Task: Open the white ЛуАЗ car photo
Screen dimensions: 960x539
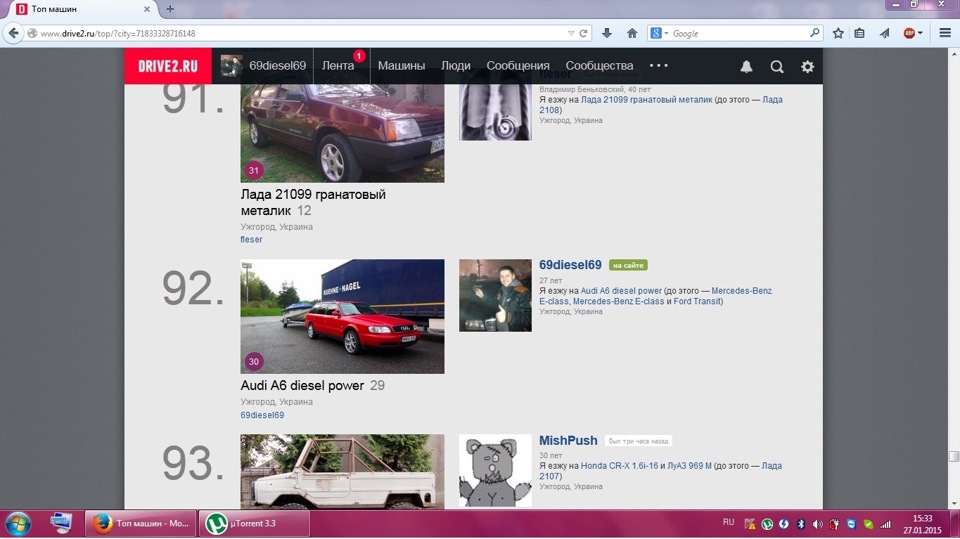Action: (342, 471)
